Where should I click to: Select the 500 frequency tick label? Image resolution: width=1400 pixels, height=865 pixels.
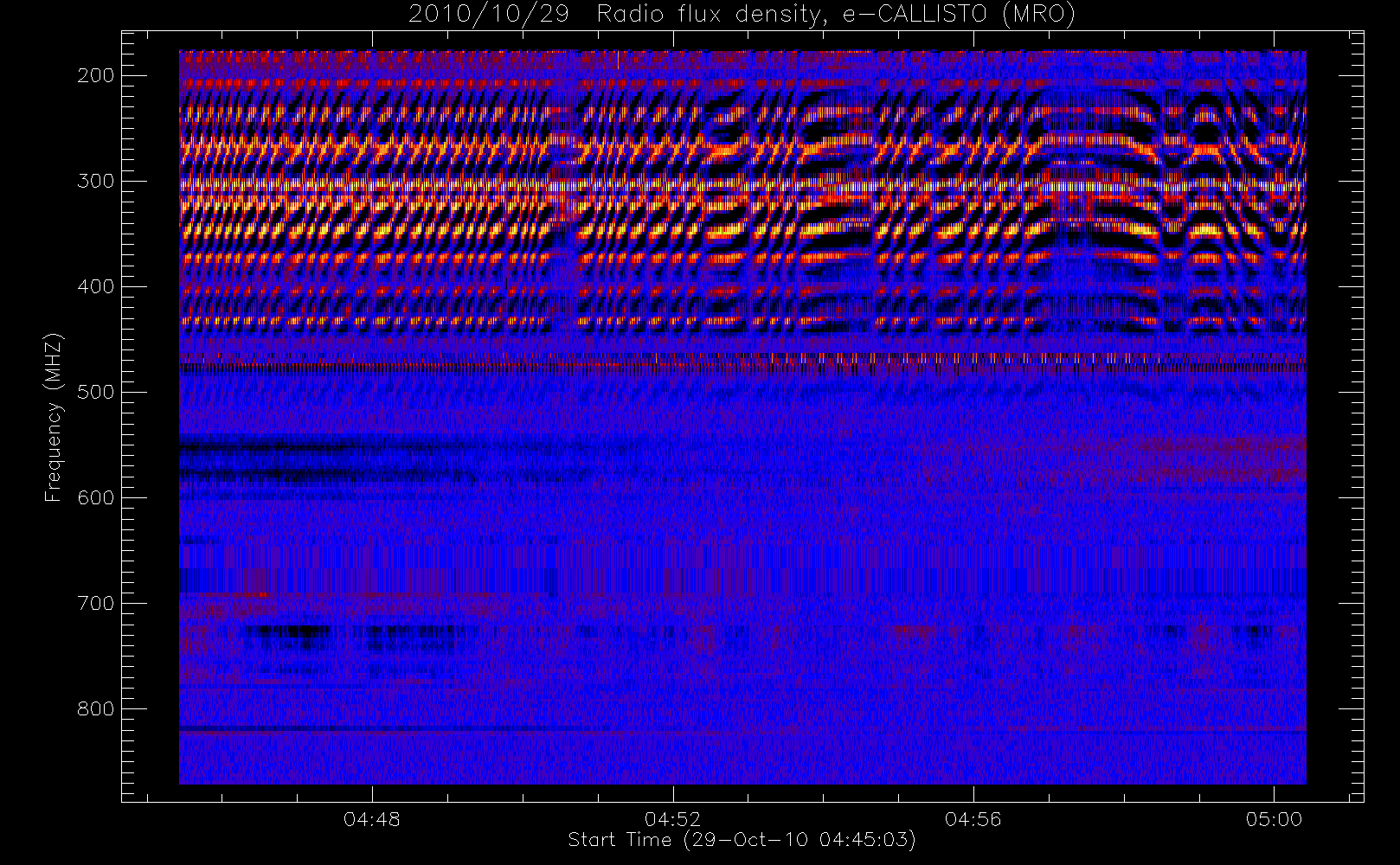(x=96, y=392)
